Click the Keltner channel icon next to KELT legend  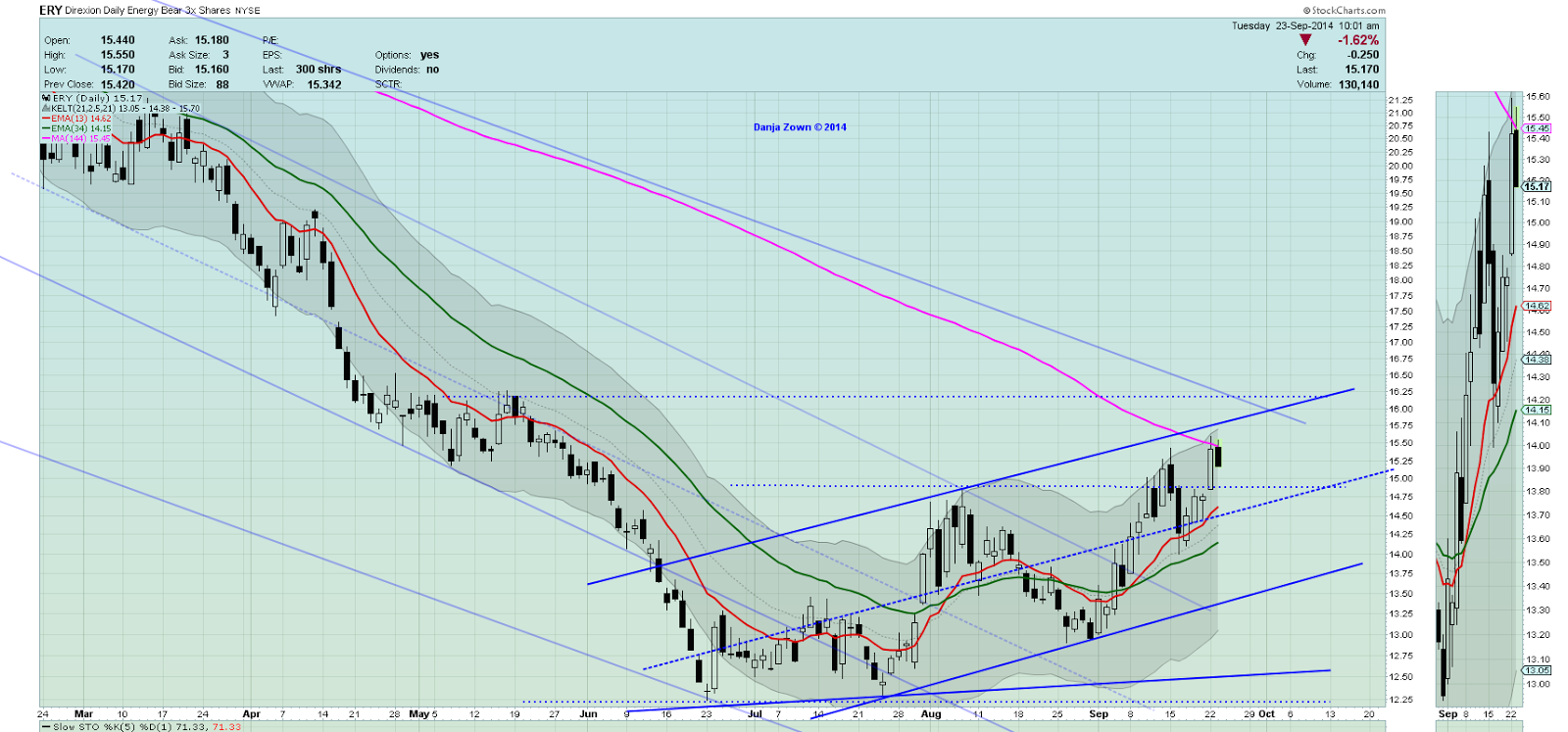(46, 109)
